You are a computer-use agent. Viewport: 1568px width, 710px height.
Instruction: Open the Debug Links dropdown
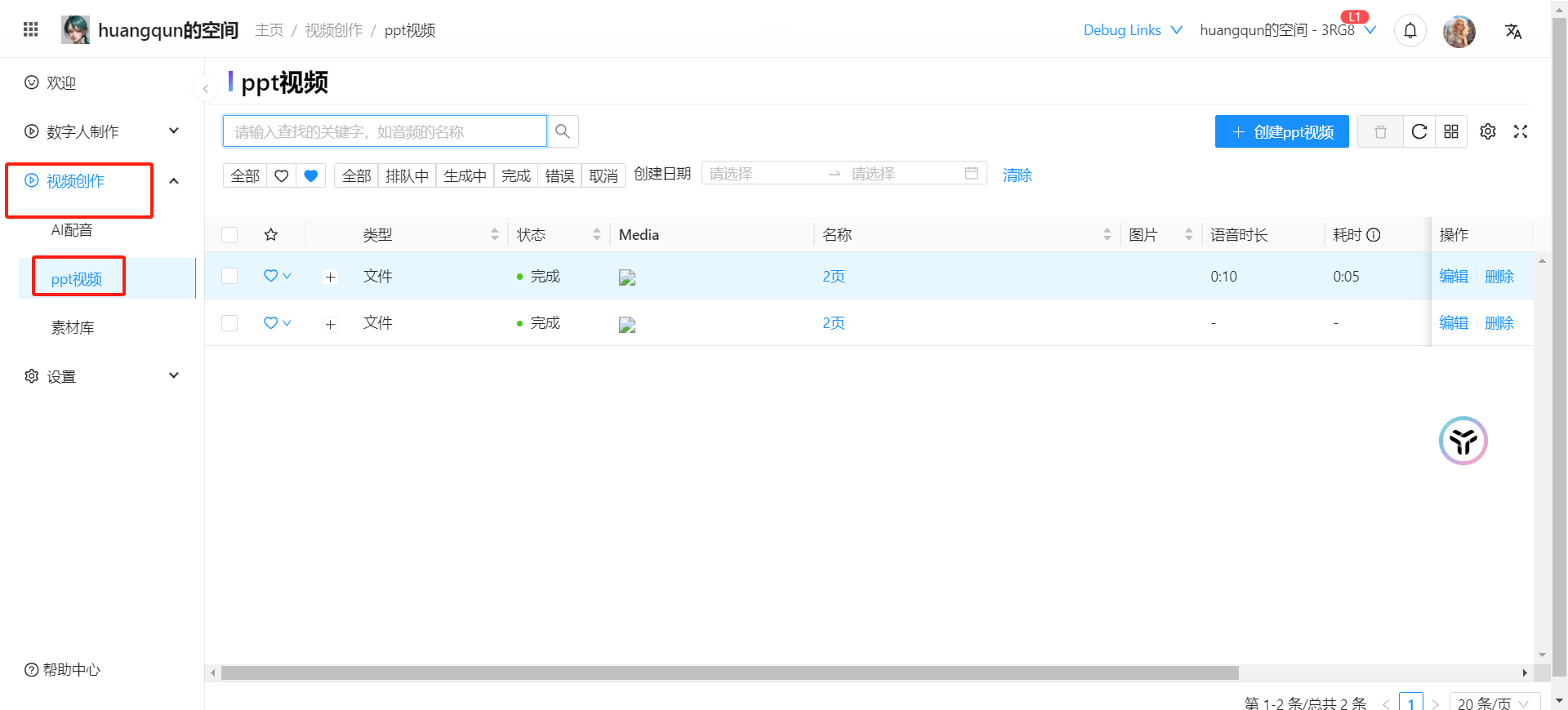pyautogui.click(x=1132, y=30)
